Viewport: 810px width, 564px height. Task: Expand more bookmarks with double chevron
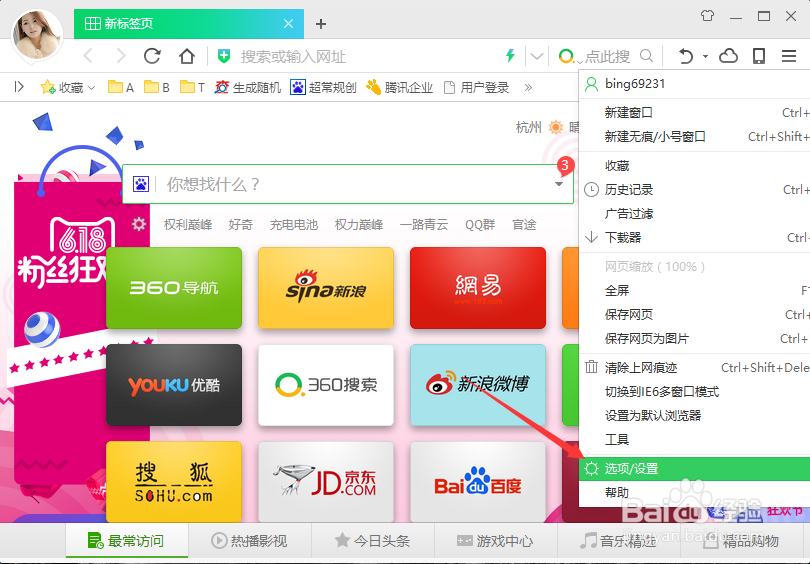click(x=528, y=87)
